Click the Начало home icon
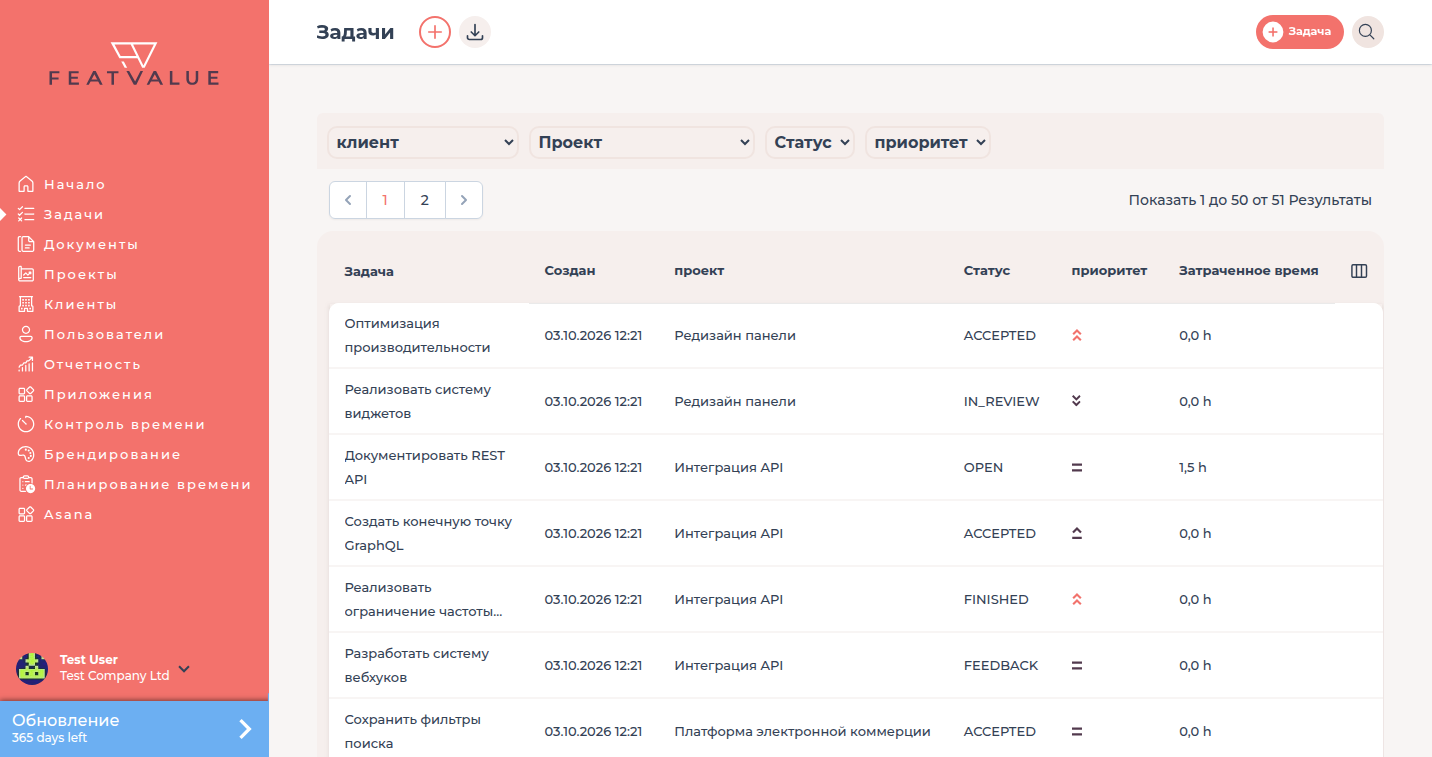 [x=26, y=184]
